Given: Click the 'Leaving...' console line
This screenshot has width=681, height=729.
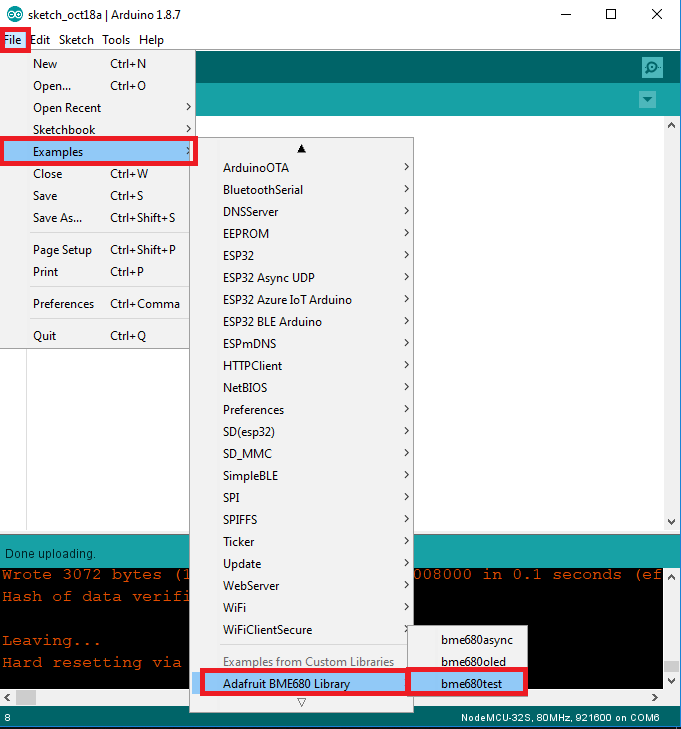Looking at the screenshot, I should click(x=51, y=641).
